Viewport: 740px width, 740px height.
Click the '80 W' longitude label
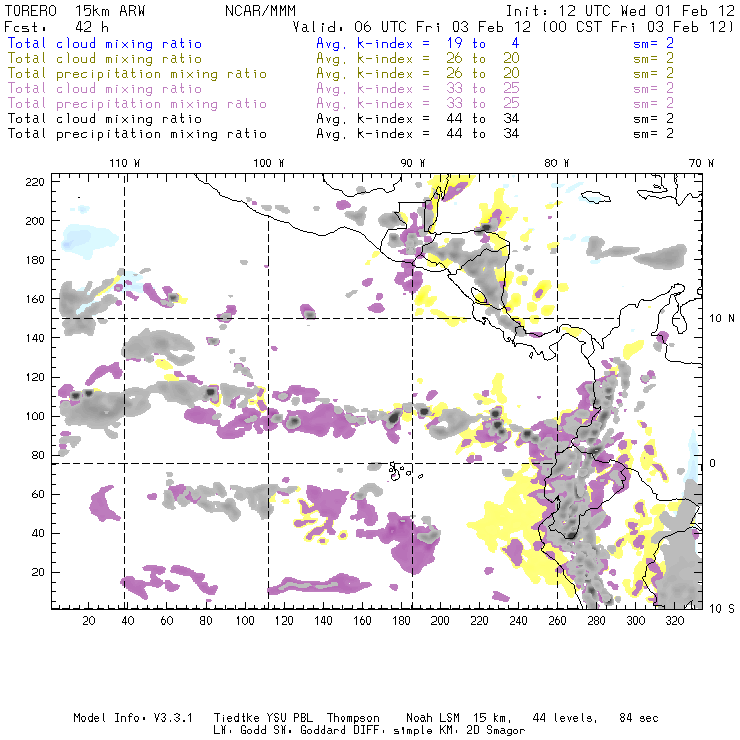[556, 163]
